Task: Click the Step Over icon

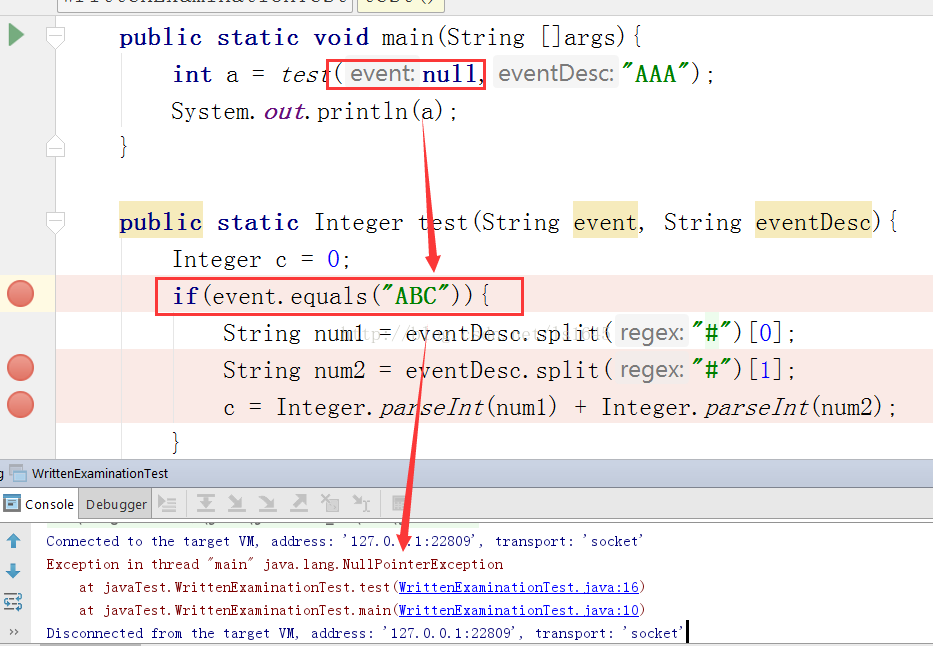Action: 206,503
